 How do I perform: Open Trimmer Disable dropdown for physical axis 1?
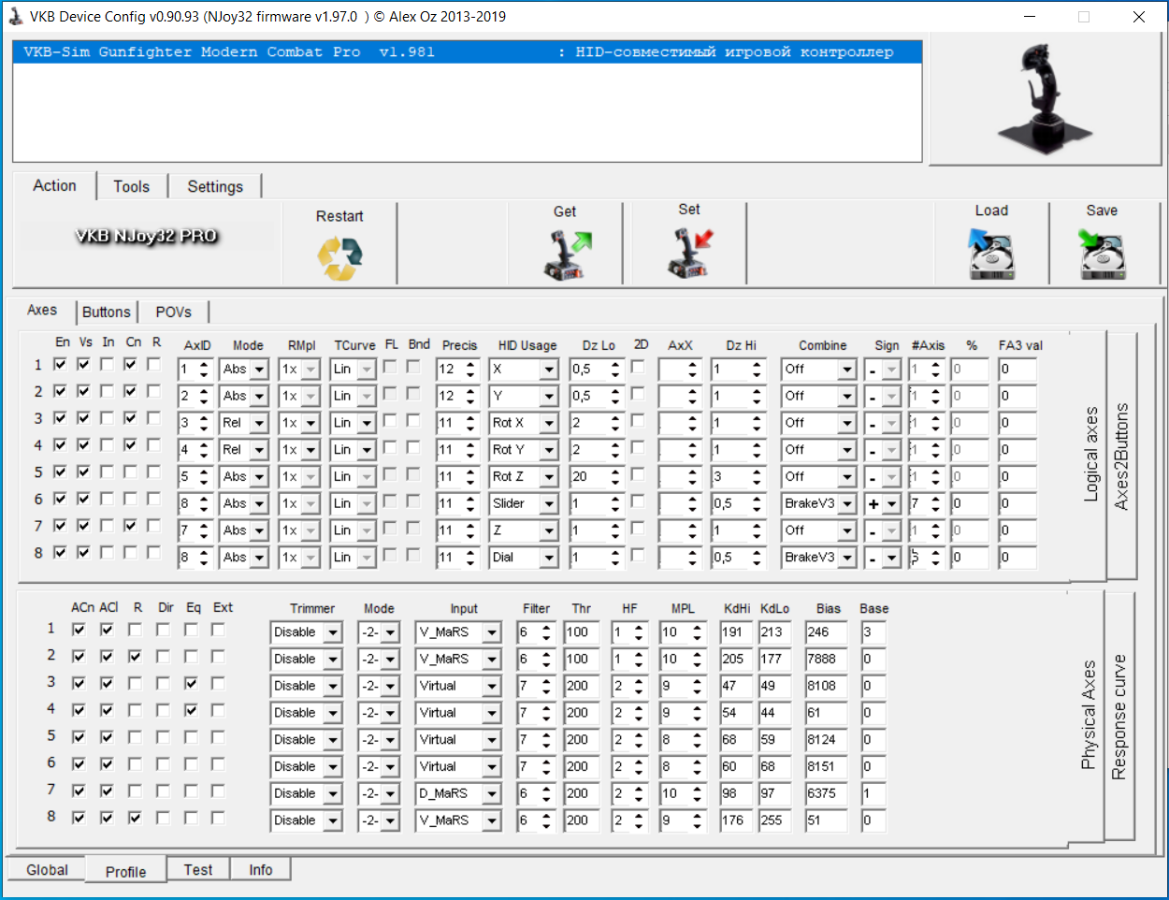333,632
